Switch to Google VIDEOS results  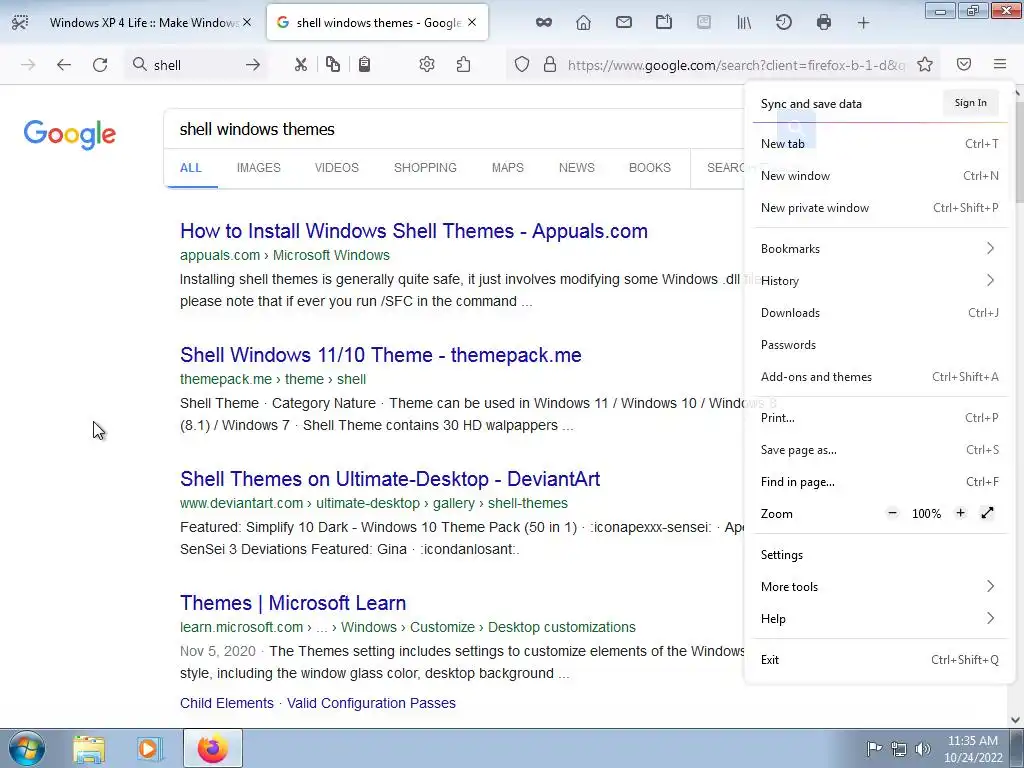tap(336, 168)
